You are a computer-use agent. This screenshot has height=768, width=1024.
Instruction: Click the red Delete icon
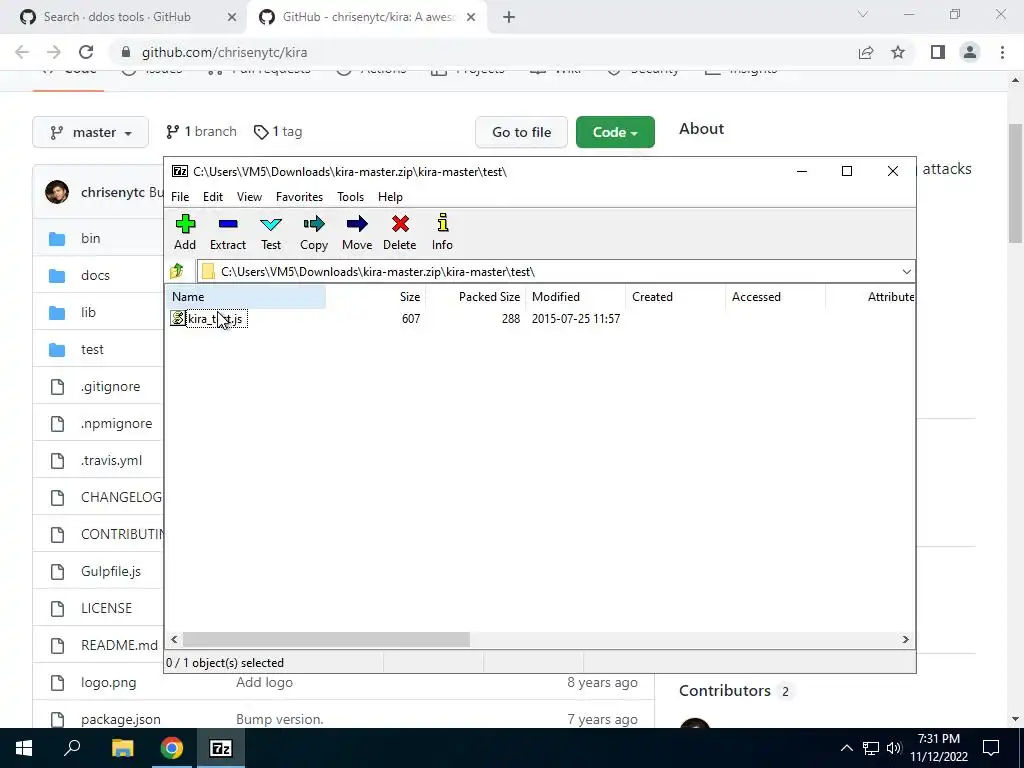400,232
